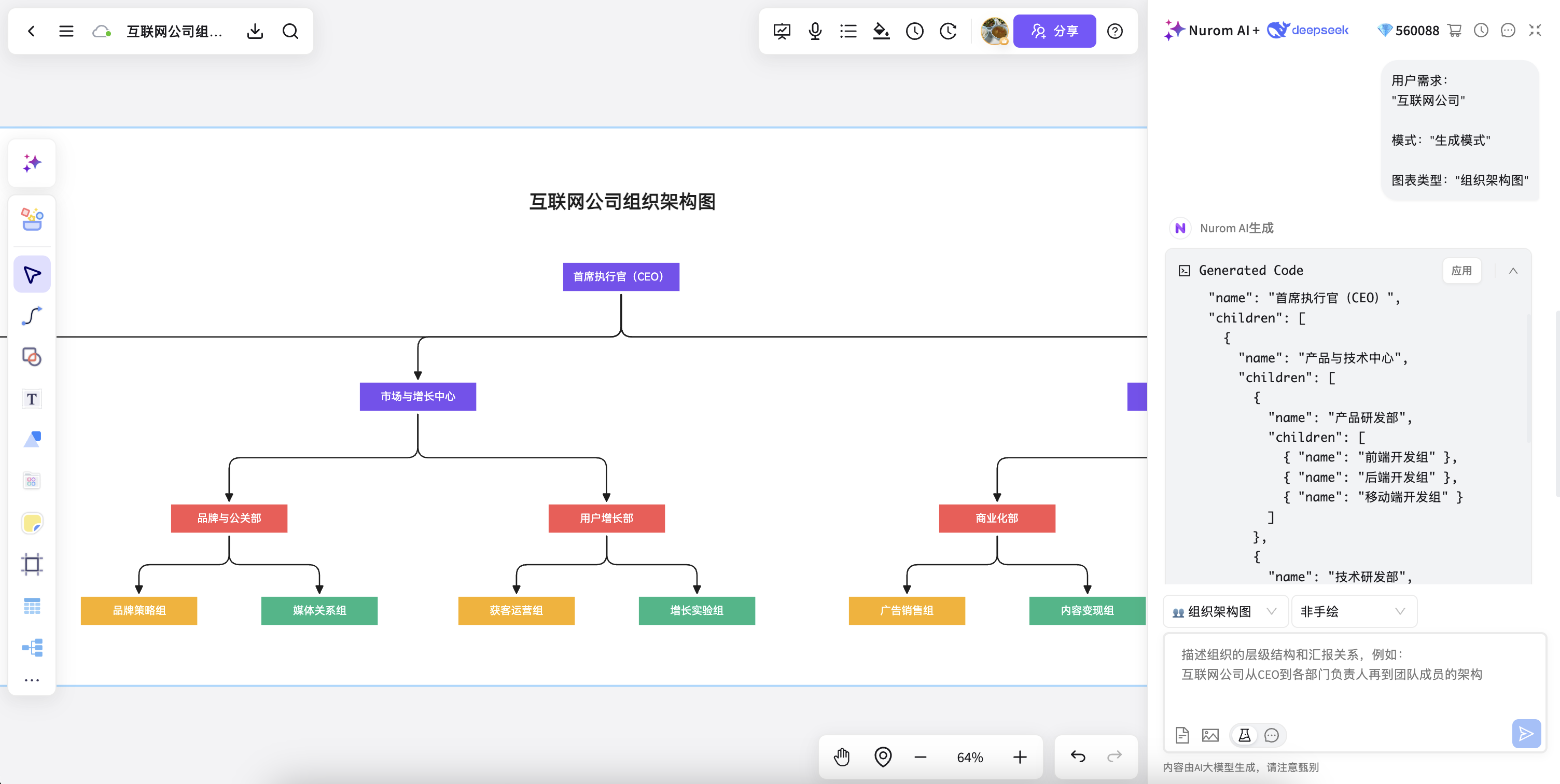Select the pointer selection tool
Screen dimensions: 1560x784
32,274
